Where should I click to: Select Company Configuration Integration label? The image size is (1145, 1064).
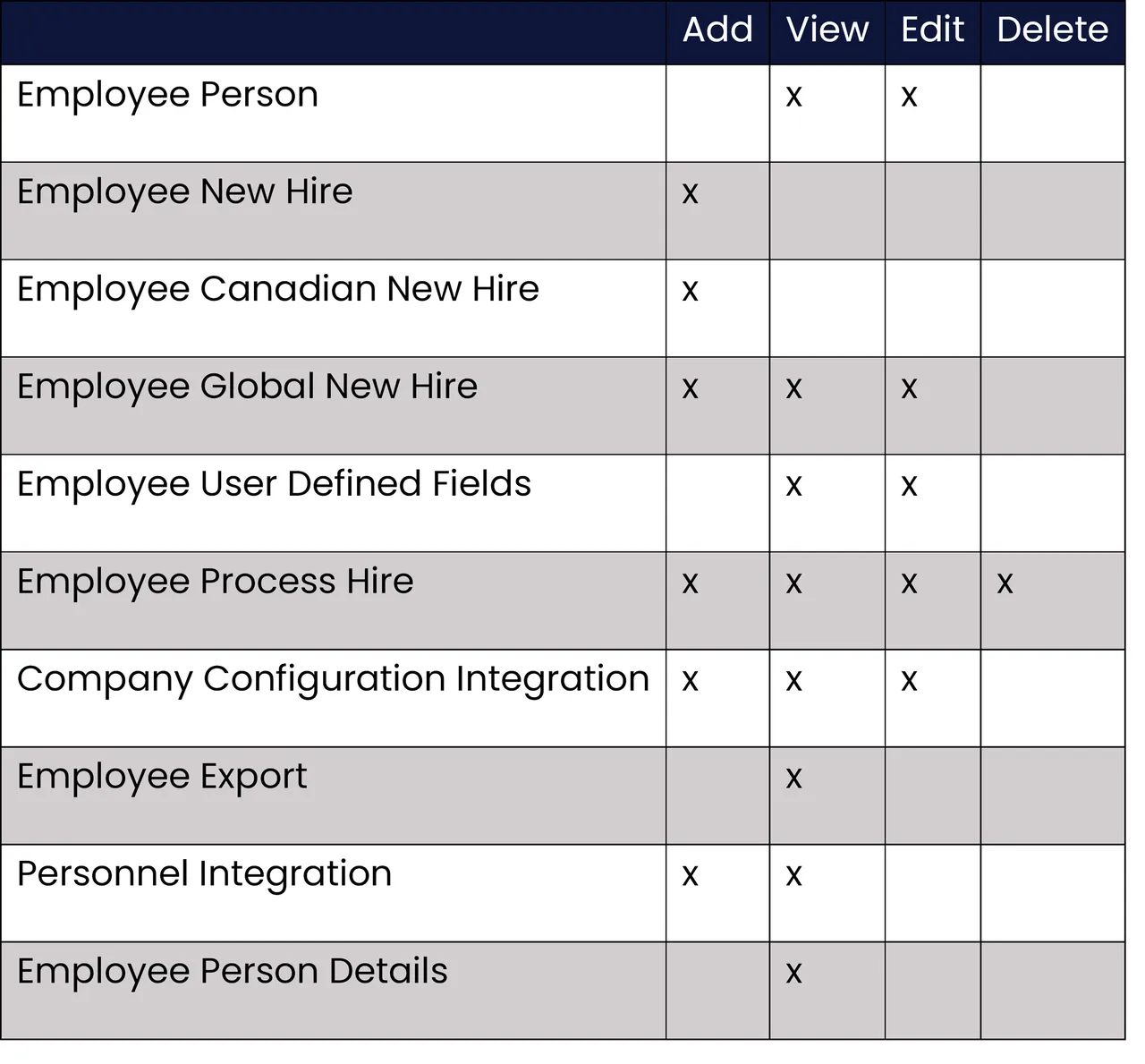(333, 680)
